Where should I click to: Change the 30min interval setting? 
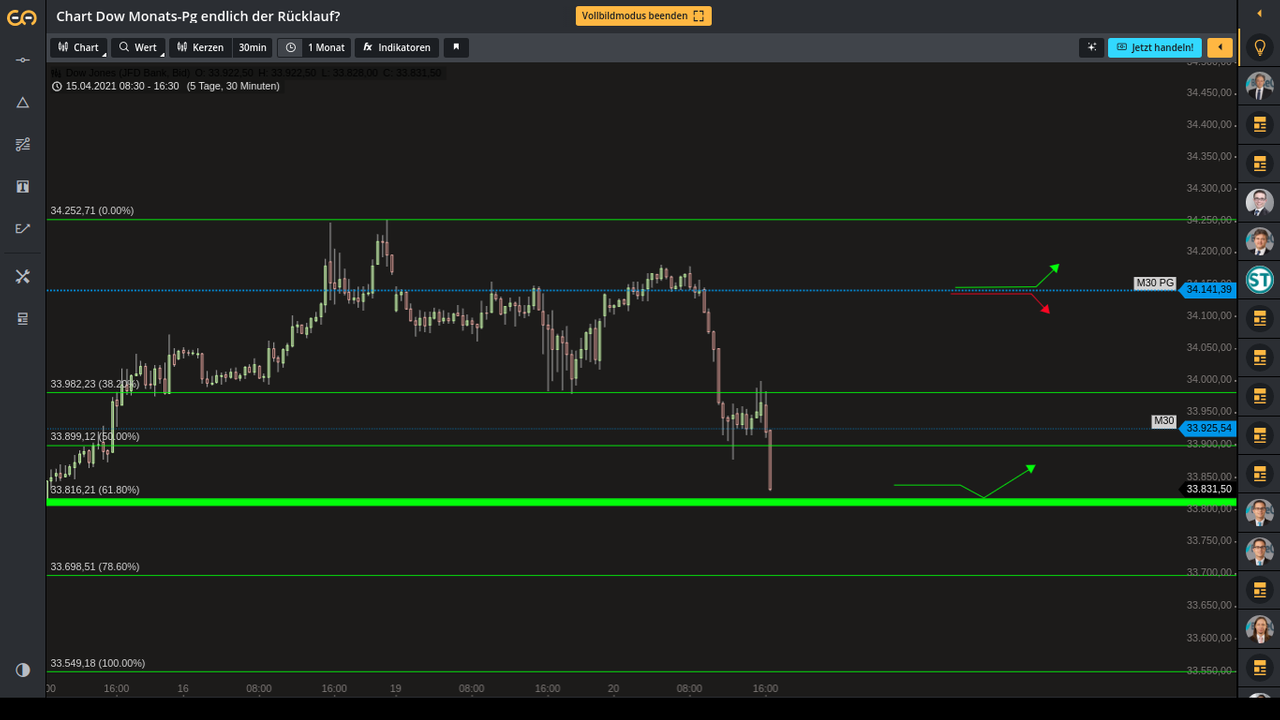click(252, 47)
